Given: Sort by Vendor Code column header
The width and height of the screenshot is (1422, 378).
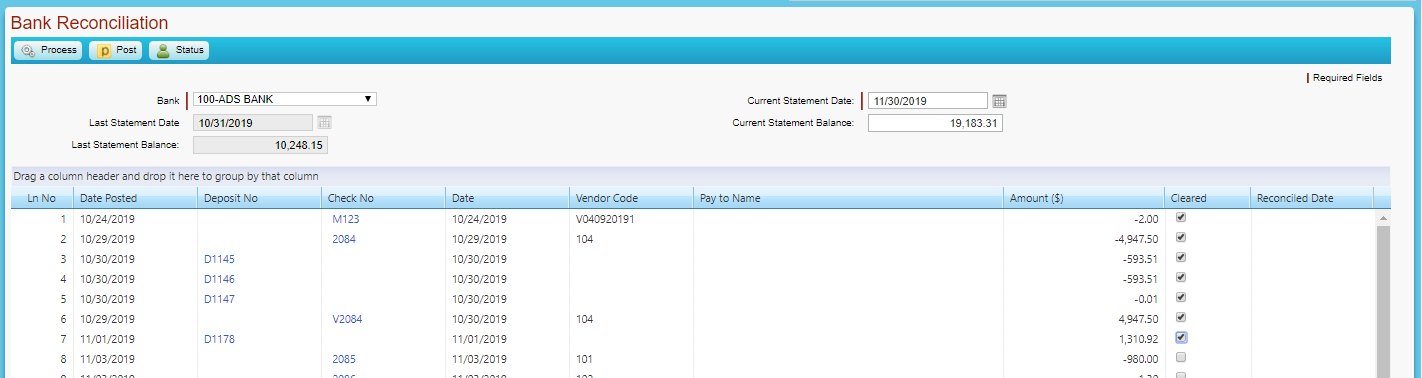Looking at the screenshot, I should 631,198.
